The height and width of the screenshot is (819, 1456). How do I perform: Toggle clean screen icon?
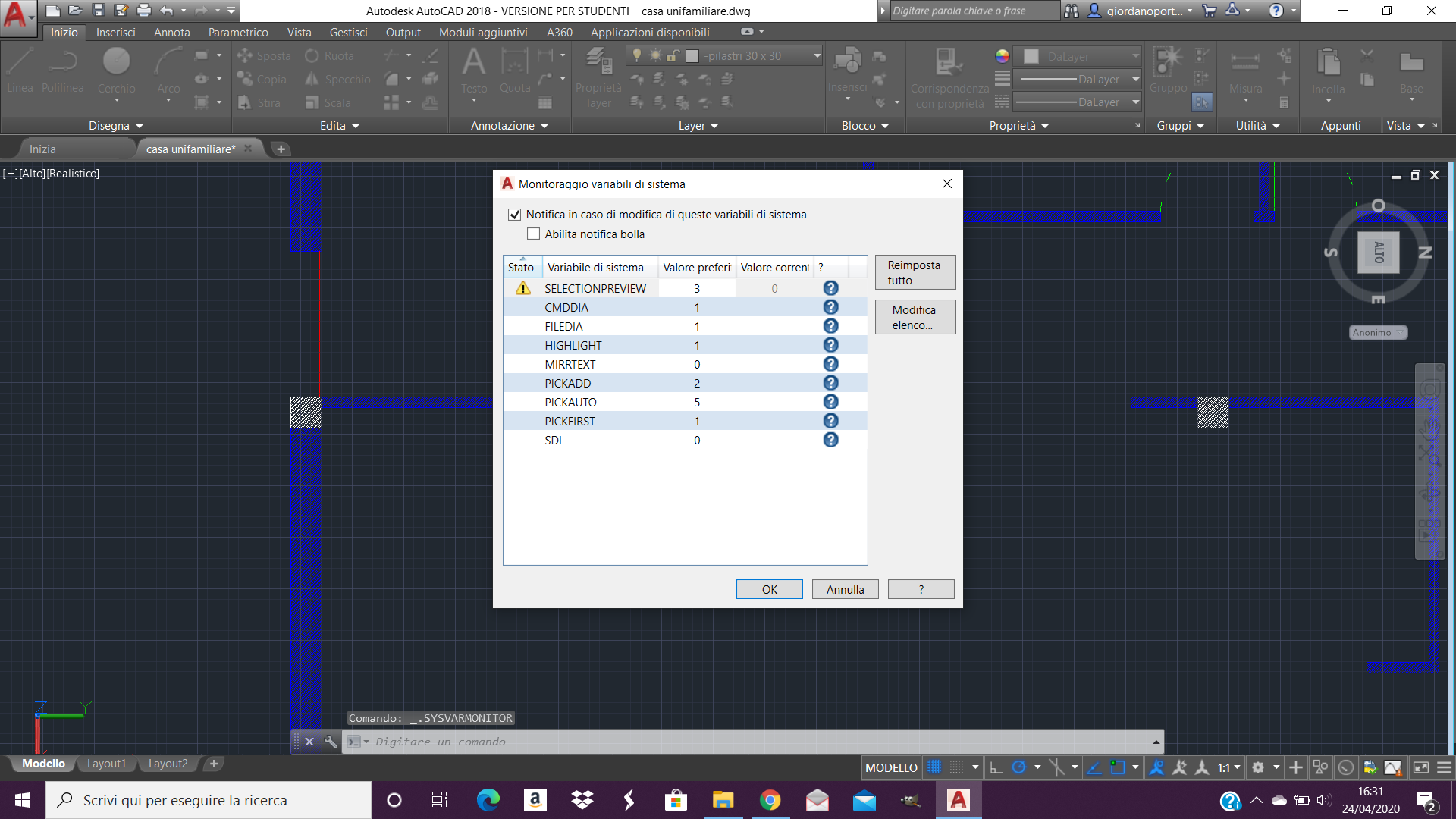1420,767
